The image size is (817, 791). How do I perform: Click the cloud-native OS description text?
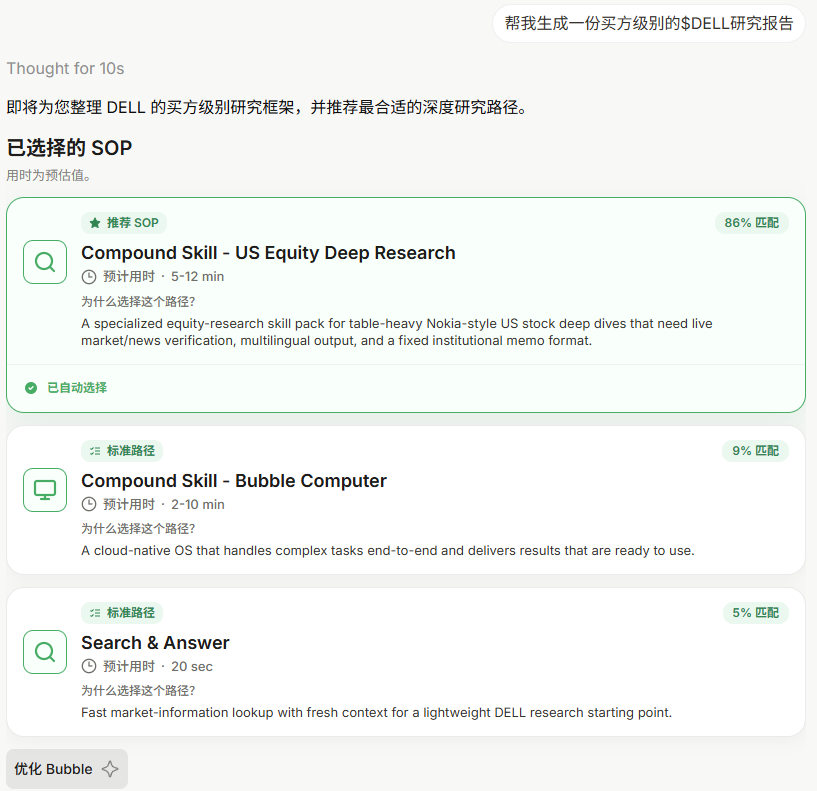tap(388, 551)
